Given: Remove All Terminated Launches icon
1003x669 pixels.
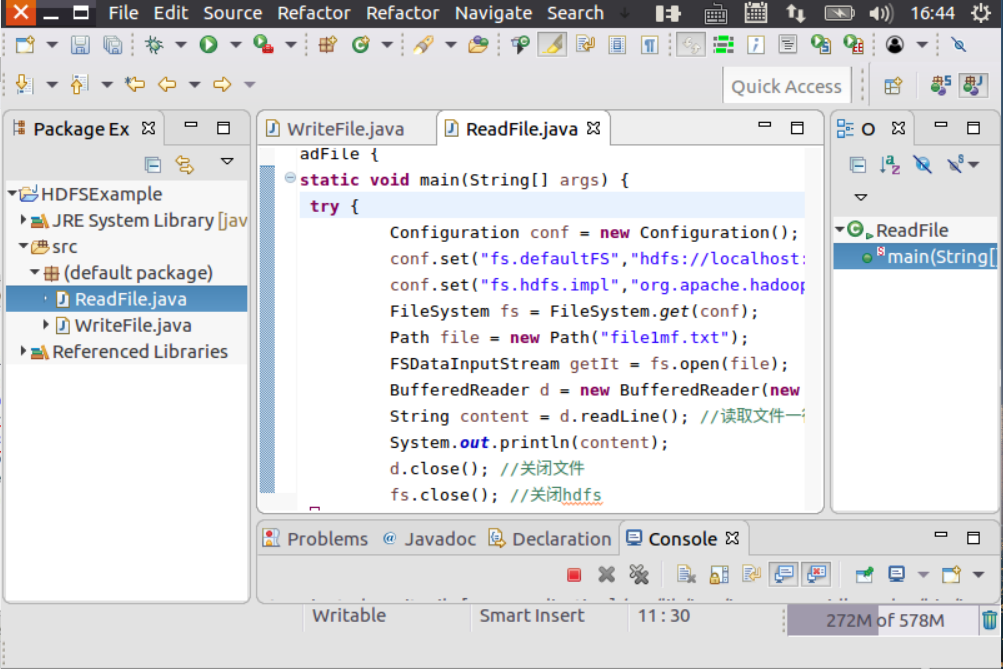Looking at the screenshot, I should [639, 575].
